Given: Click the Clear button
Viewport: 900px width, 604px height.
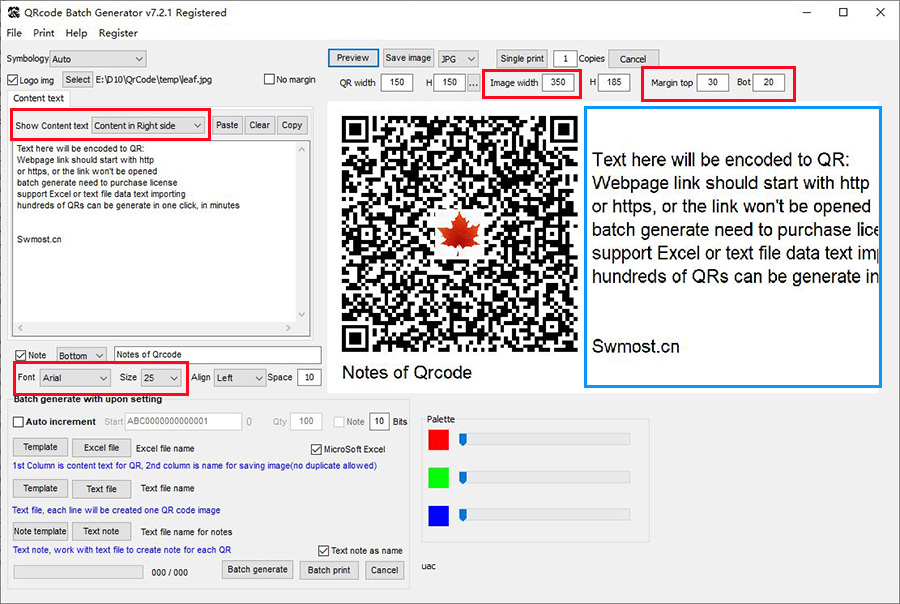Looking at the screenshot, I should [x=259, y=125].
